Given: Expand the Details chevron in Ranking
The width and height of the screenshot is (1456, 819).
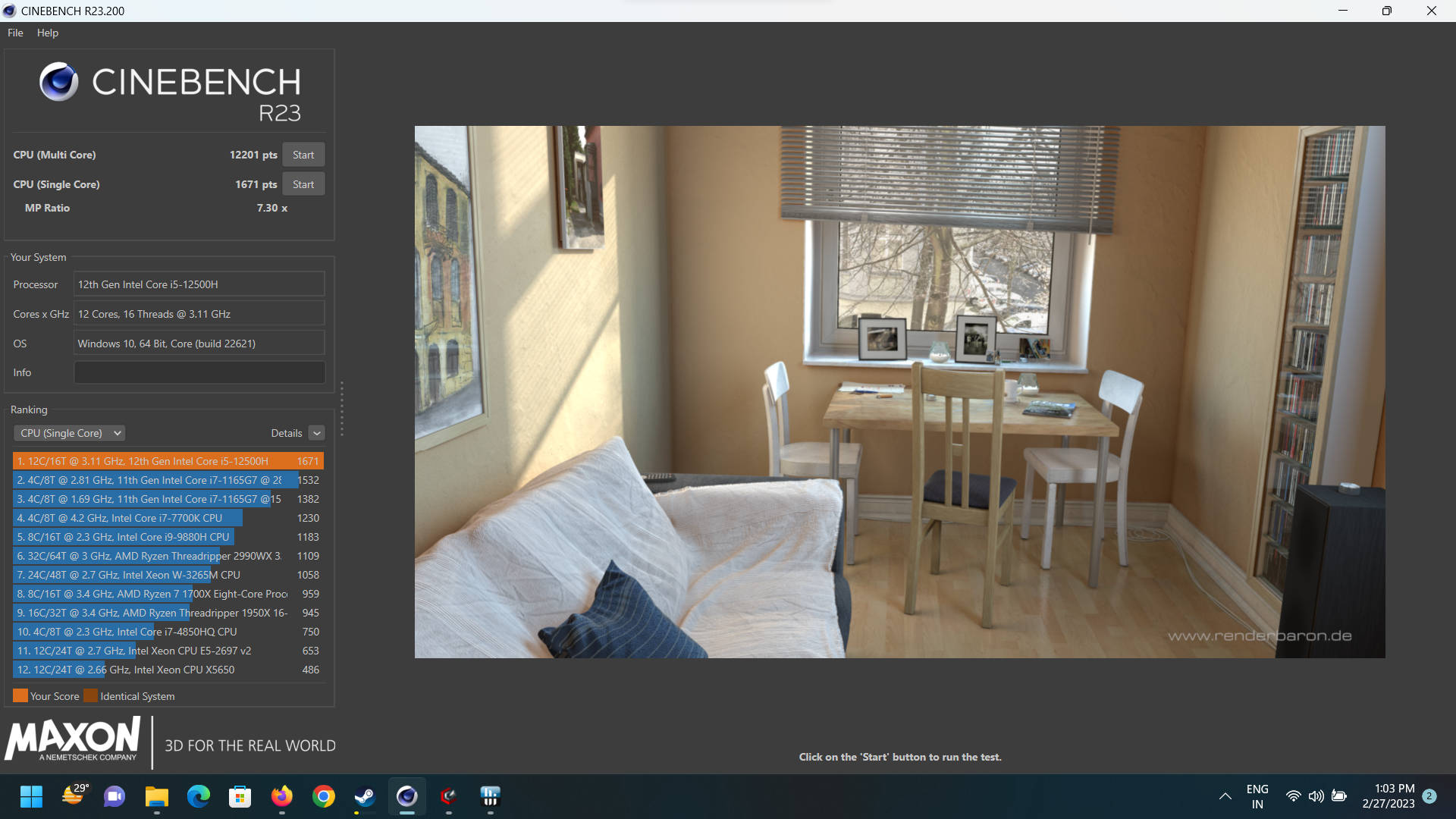Looking at the screenshot, I should (317, 433).
